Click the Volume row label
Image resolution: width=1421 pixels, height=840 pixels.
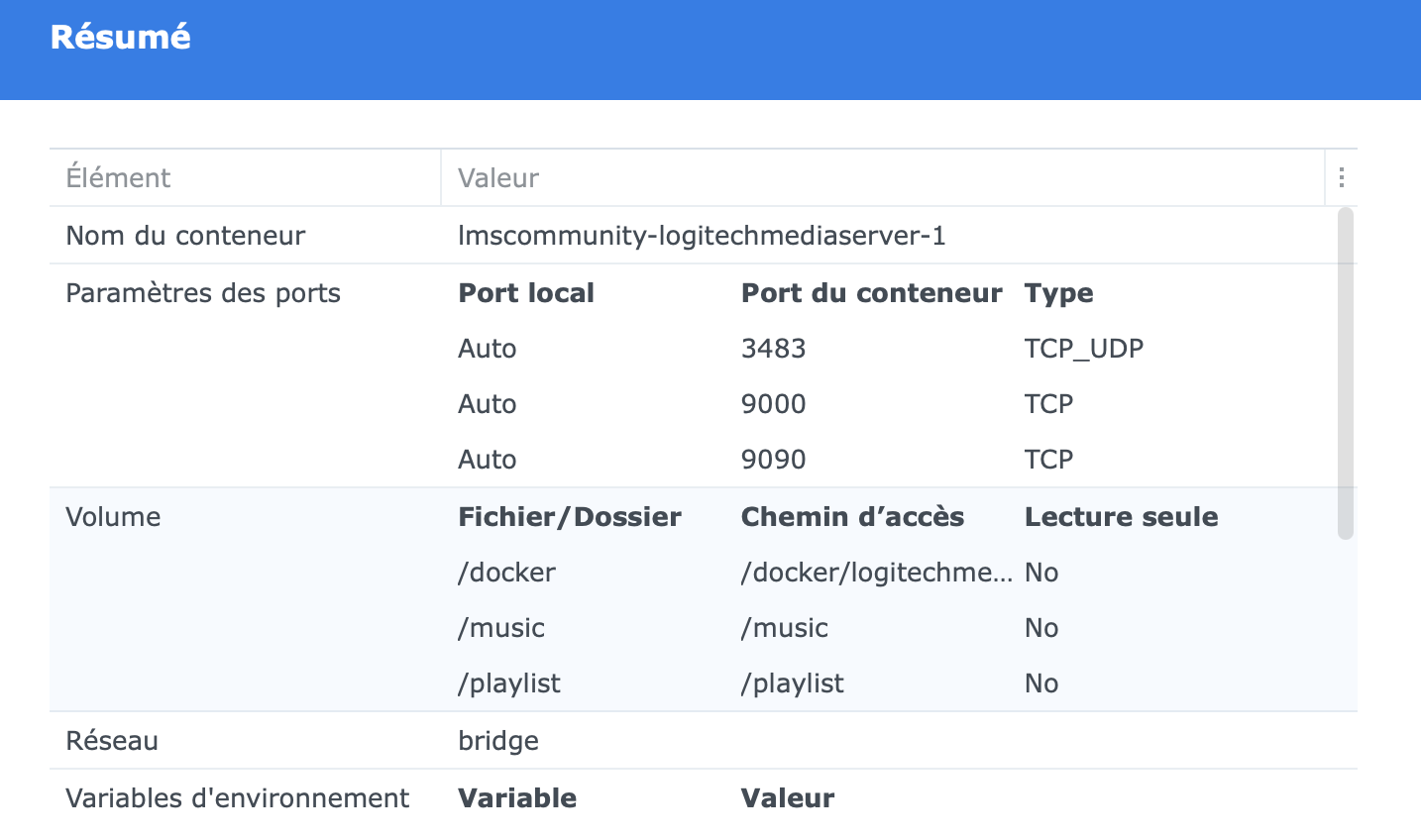tap(113, 517)
